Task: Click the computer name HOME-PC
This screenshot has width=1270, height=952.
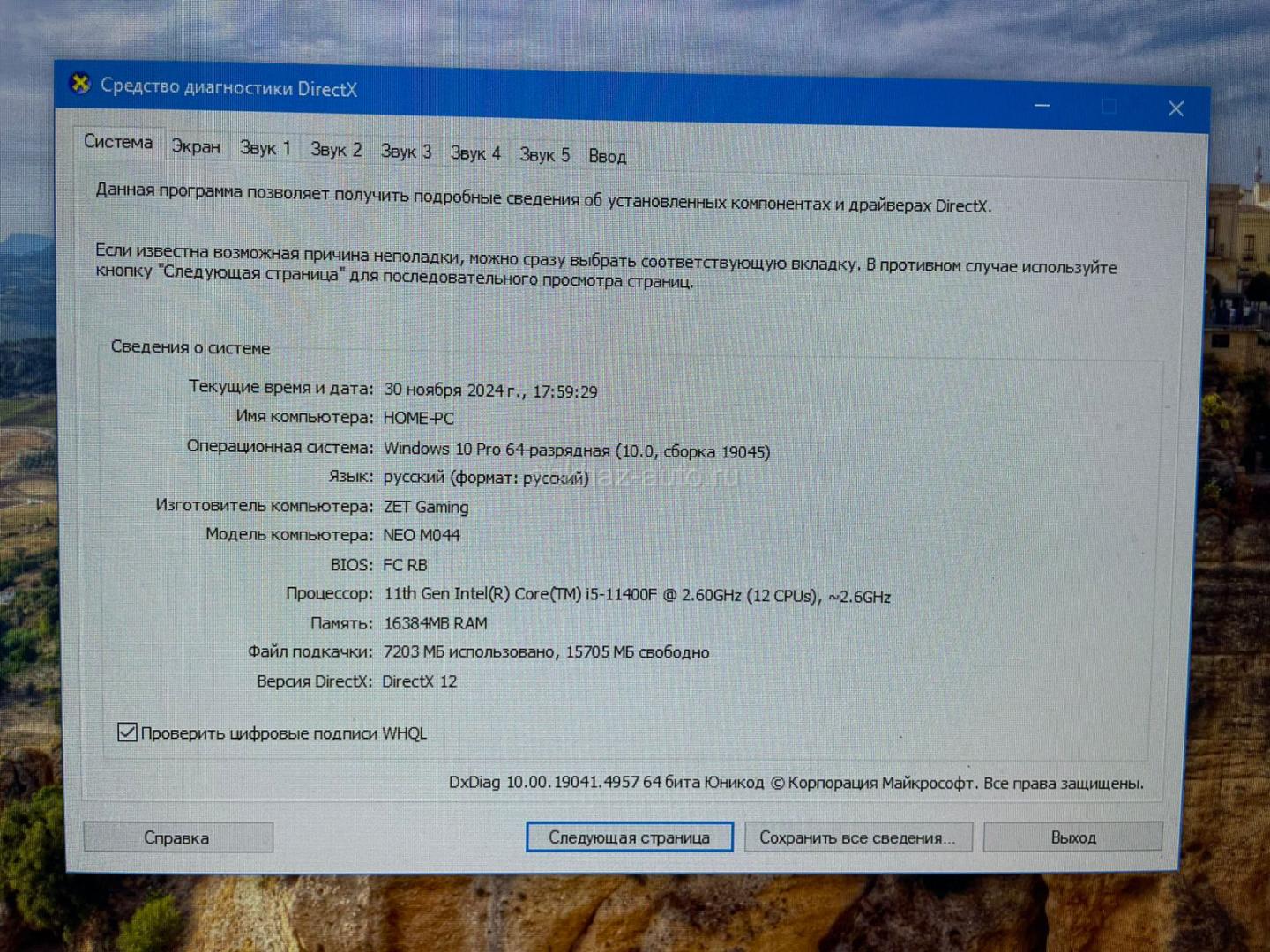Action: [x=419, y=419]
